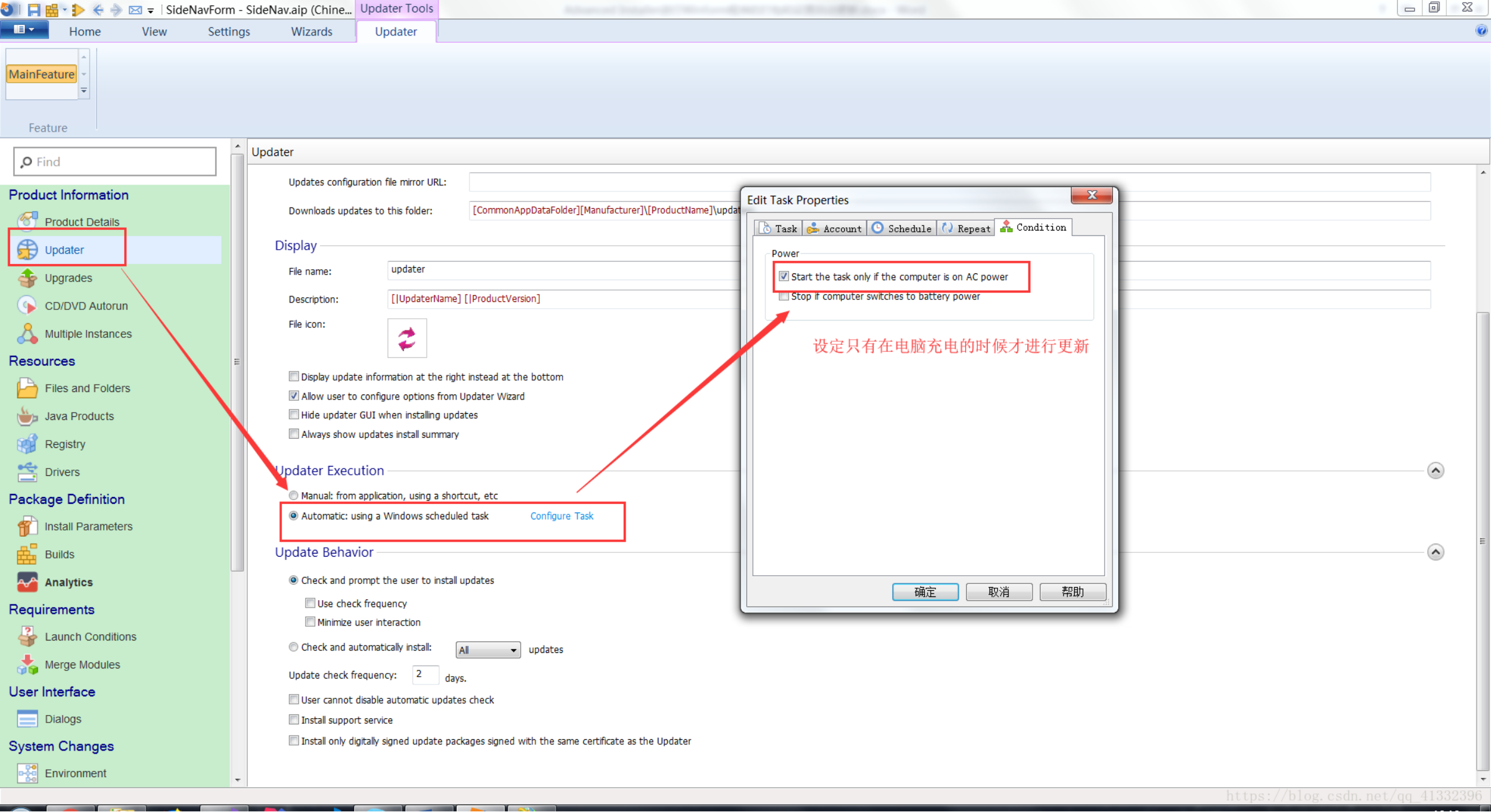Open the Java Products icon

(27, 416)
